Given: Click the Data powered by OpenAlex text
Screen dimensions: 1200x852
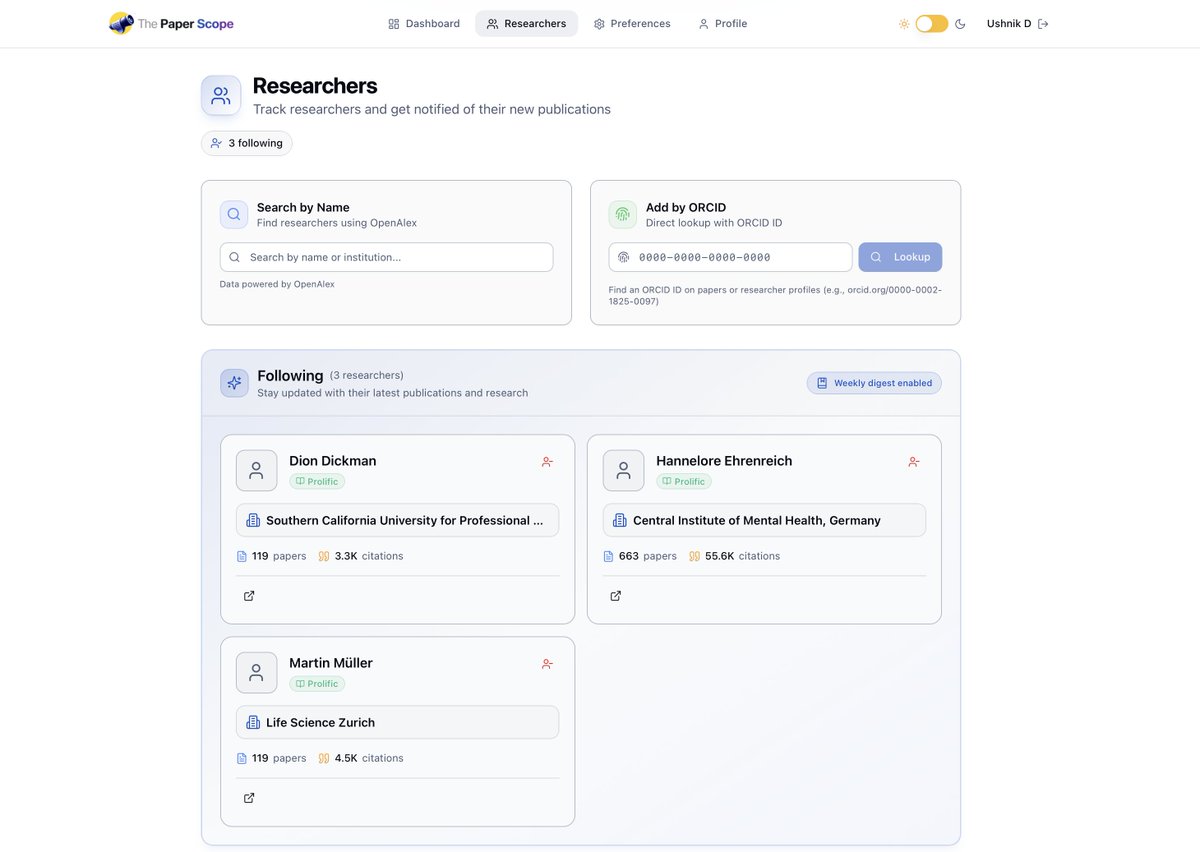Looking at the screenshot, I should [277, 284].
